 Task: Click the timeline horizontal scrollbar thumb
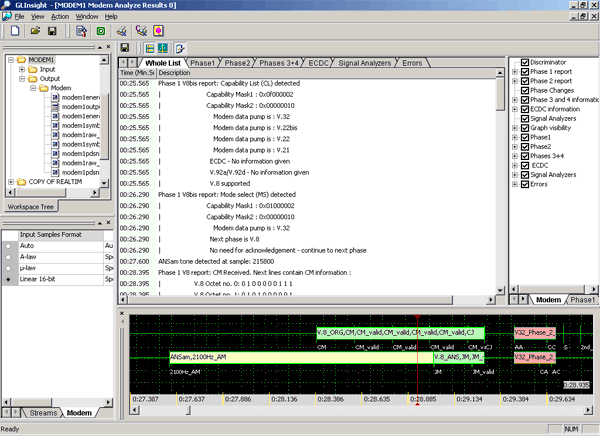[x=188, y=410]
